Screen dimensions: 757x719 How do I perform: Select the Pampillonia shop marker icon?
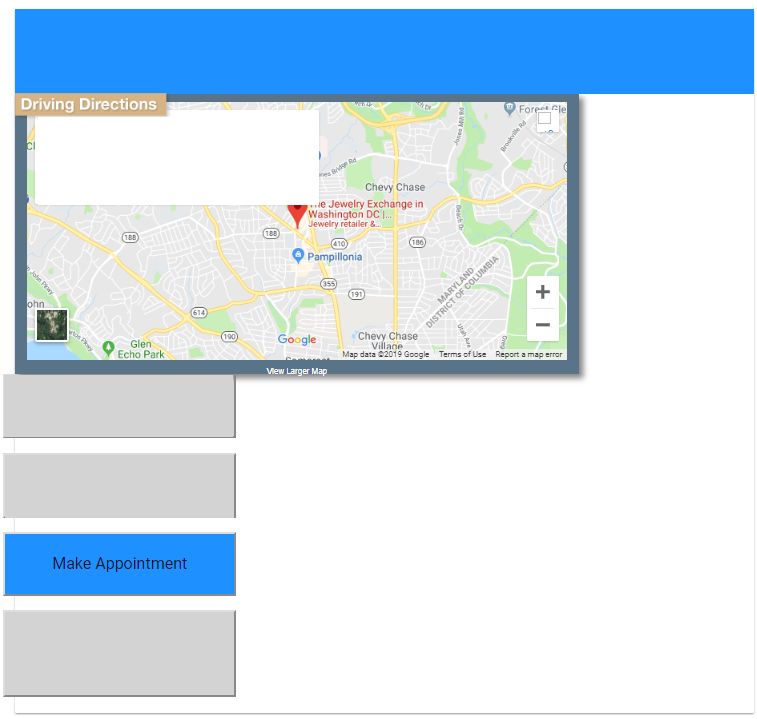298,255
